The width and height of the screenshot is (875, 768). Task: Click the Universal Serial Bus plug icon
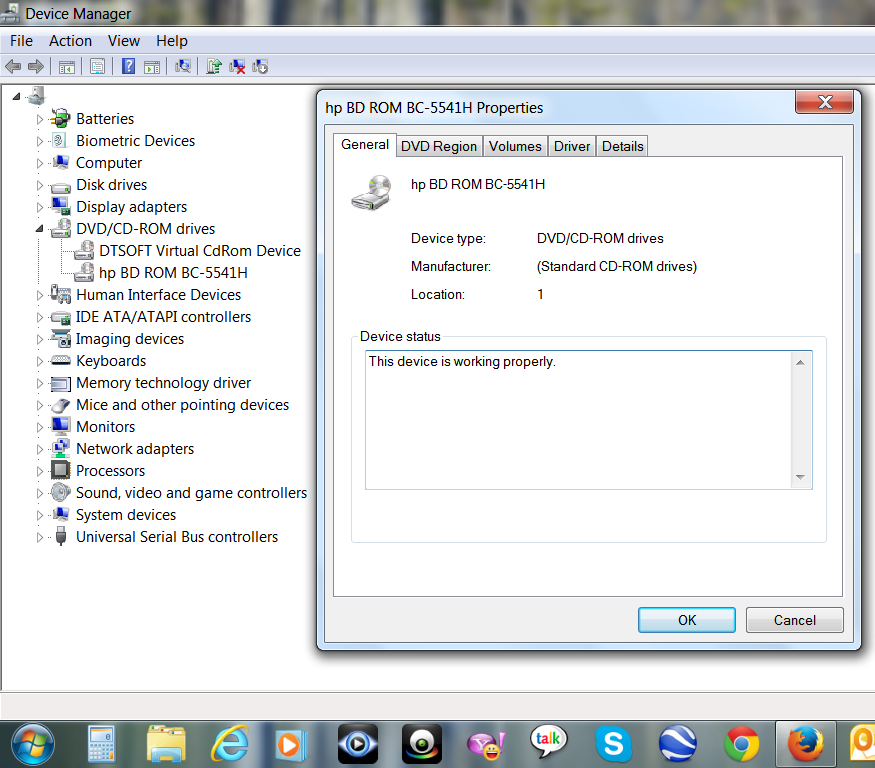click(61, 536)
